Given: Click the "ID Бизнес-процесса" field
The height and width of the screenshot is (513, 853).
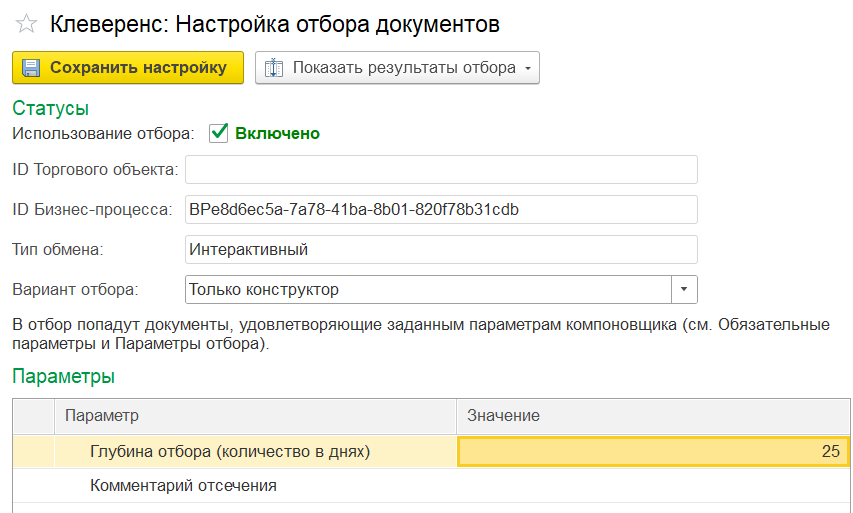Looking at the screenshot, I should pos(441,209).
